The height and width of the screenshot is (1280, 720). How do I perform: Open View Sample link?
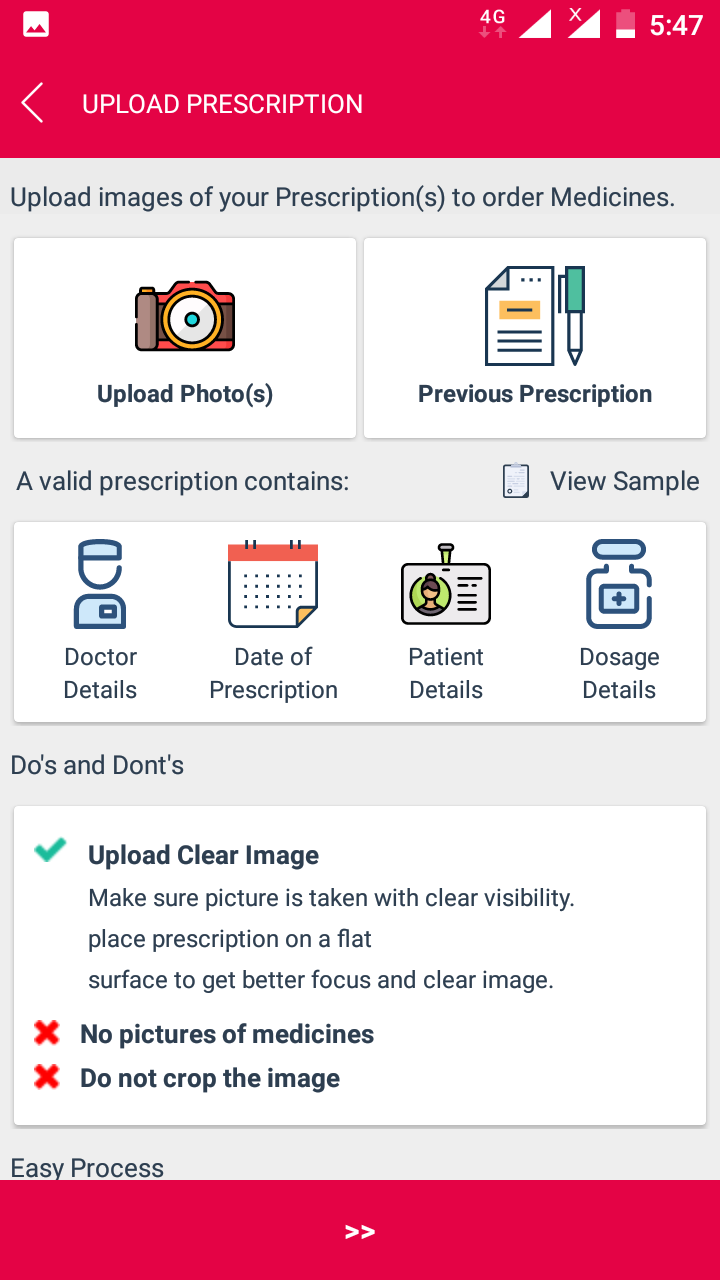[x=624, y=481]
